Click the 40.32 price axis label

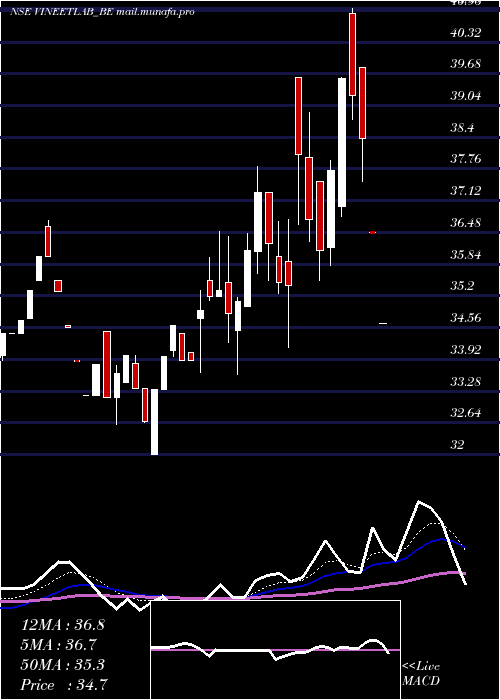466,33
